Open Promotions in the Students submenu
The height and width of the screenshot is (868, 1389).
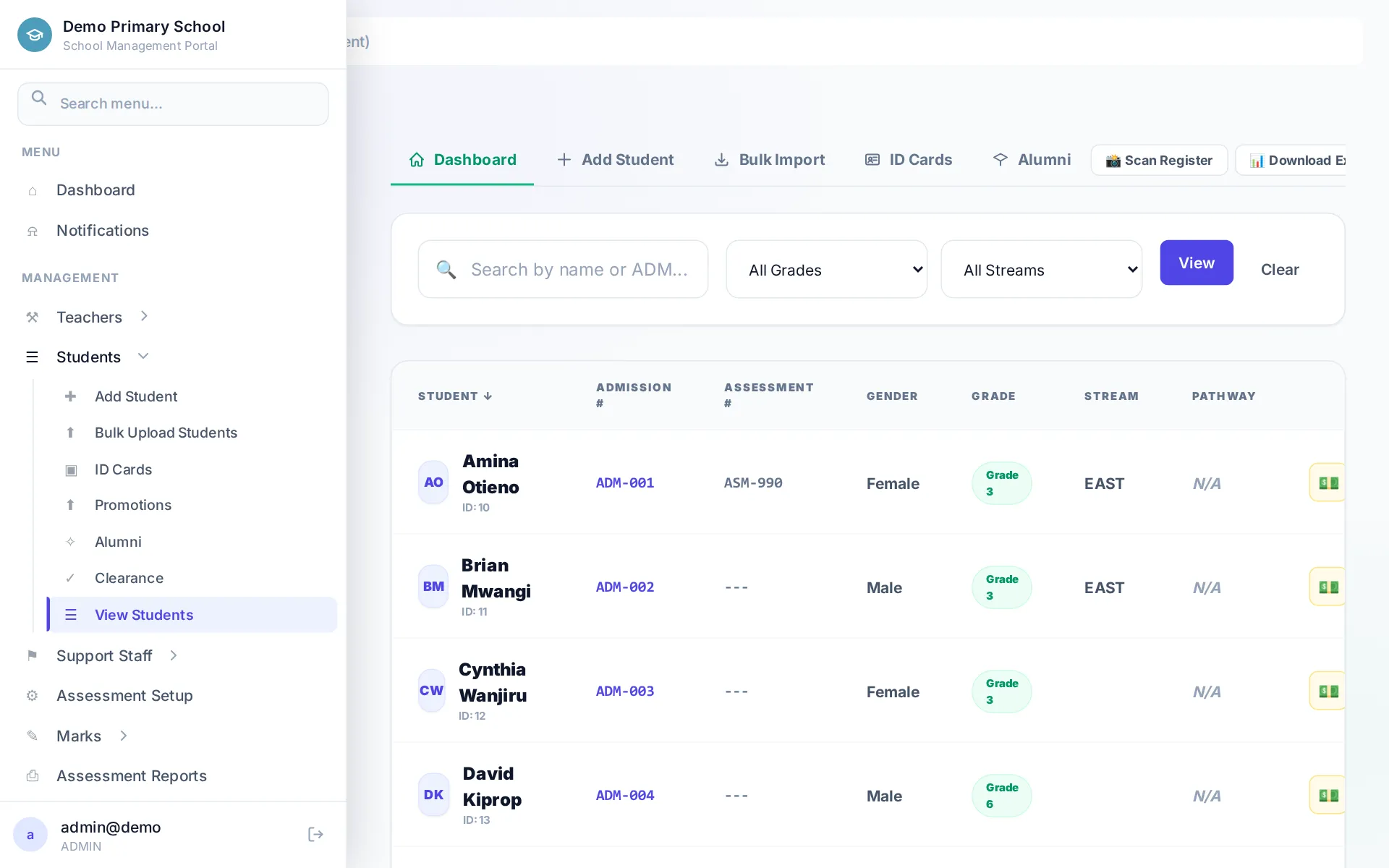[133, 505]
